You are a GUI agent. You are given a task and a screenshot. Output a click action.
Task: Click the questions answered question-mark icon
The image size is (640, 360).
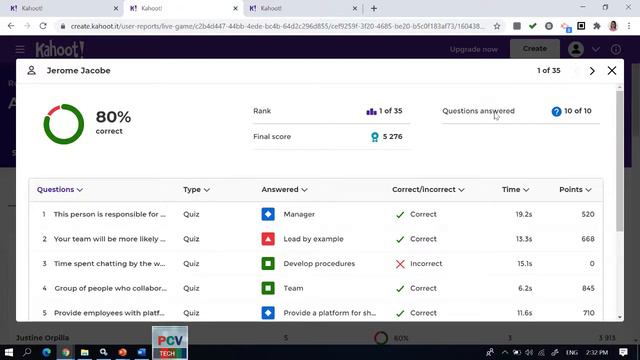coord(556,111)
